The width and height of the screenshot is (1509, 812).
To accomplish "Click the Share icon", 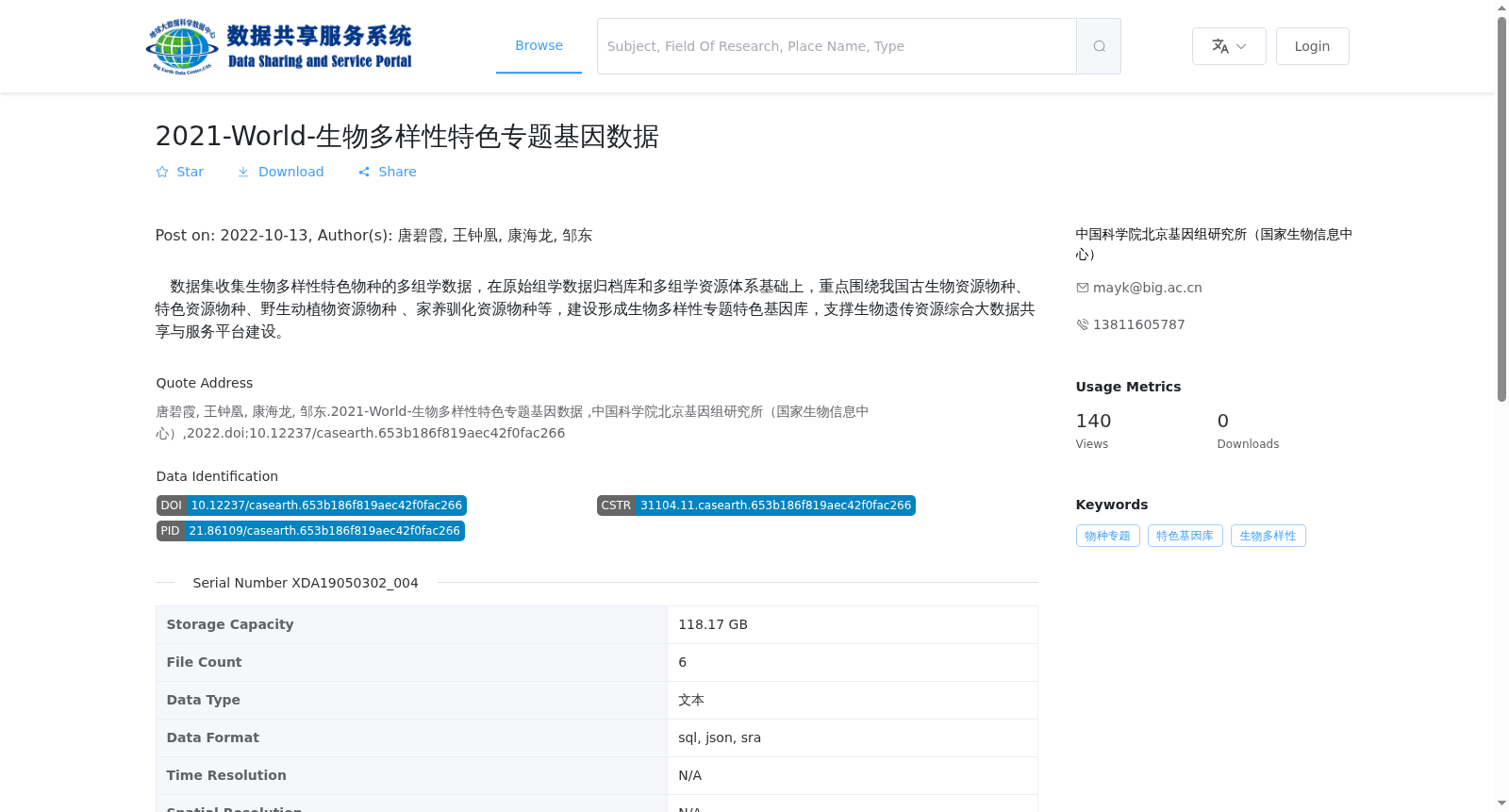I will pos(364,172).
